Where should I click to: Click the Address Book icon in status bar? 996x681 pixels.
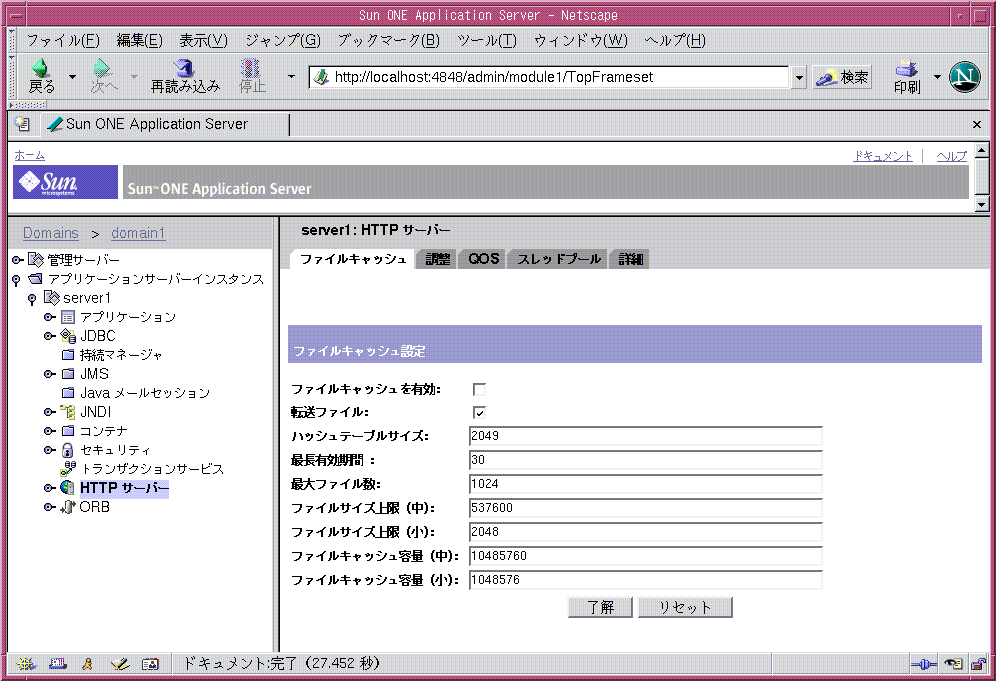pyautogui.click(x=151, y=664)
